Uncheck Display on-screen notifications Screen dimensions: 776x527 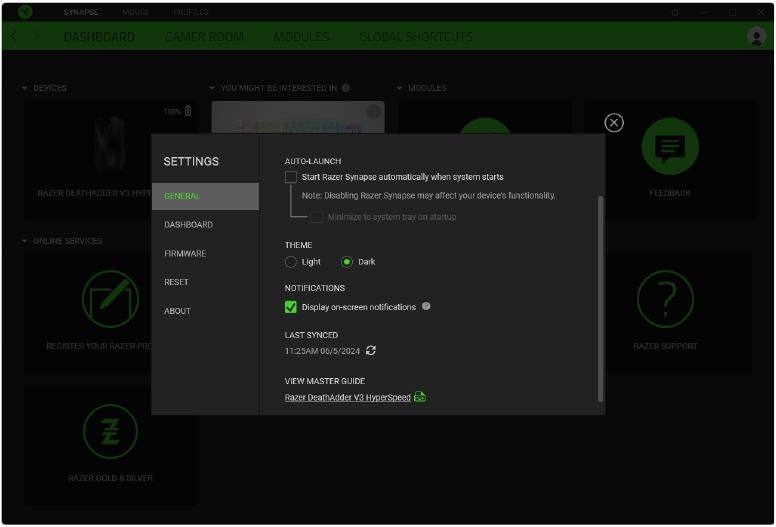[291, 307]
